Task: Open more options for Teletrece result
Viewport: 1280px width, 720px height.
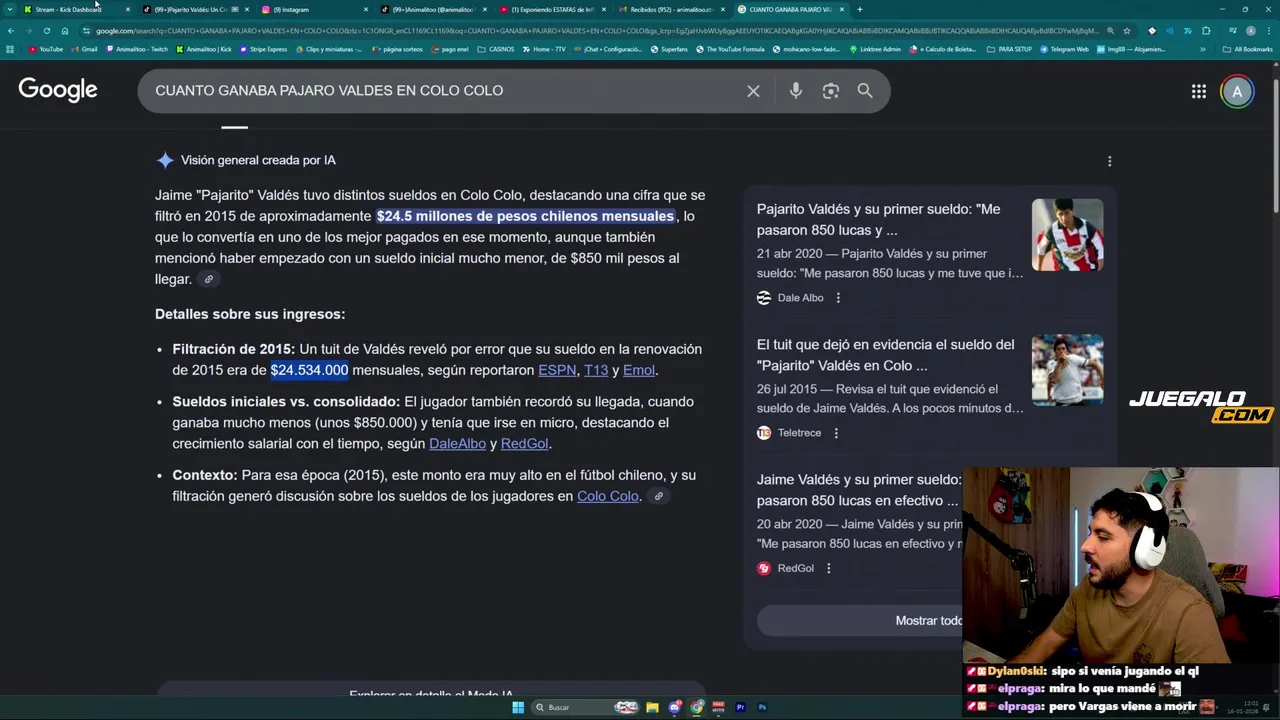Action: tap(836, 433)
